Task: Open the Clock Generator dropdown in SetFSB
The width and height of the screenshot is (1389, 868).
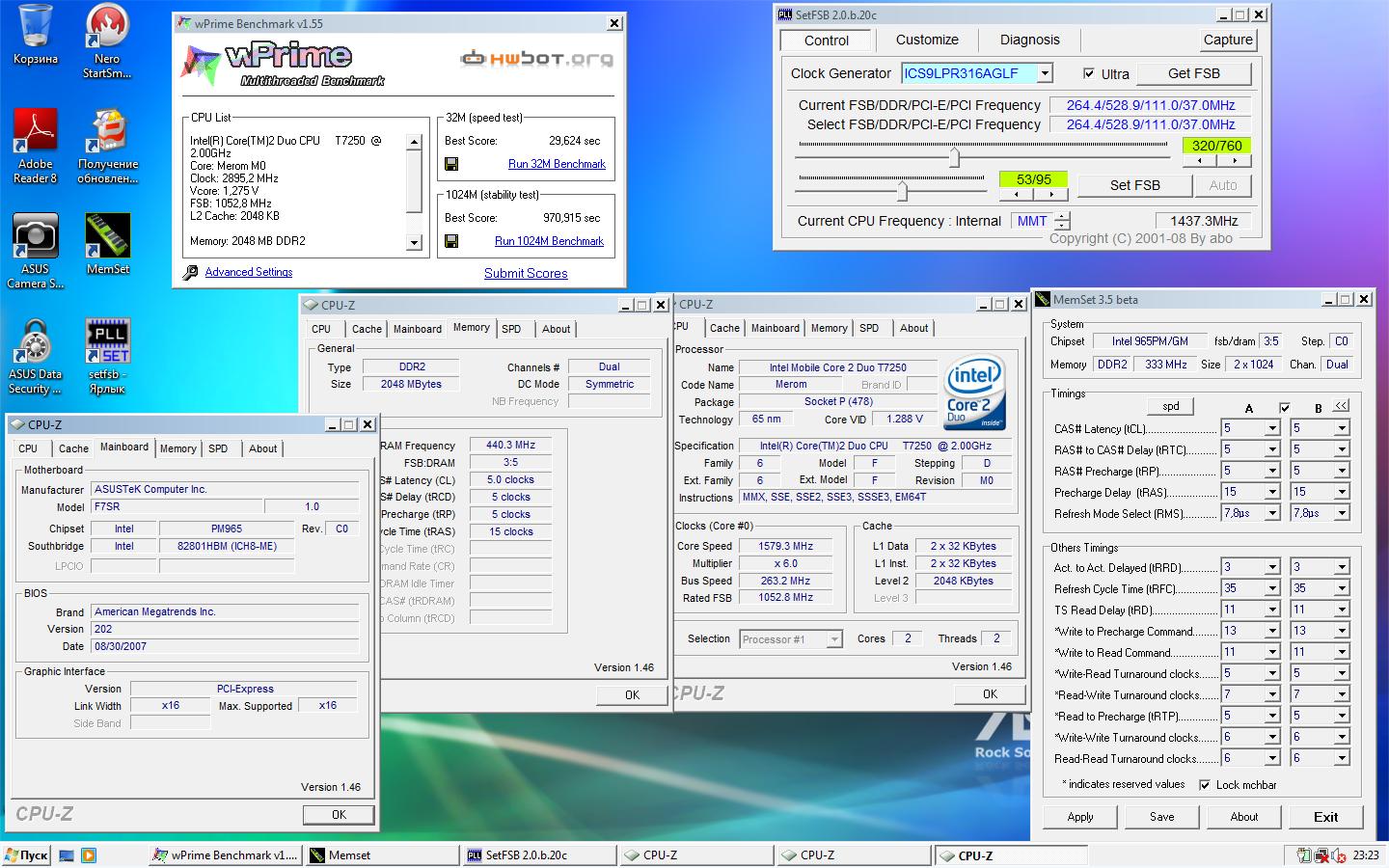Action: (x=1045, y=73)
